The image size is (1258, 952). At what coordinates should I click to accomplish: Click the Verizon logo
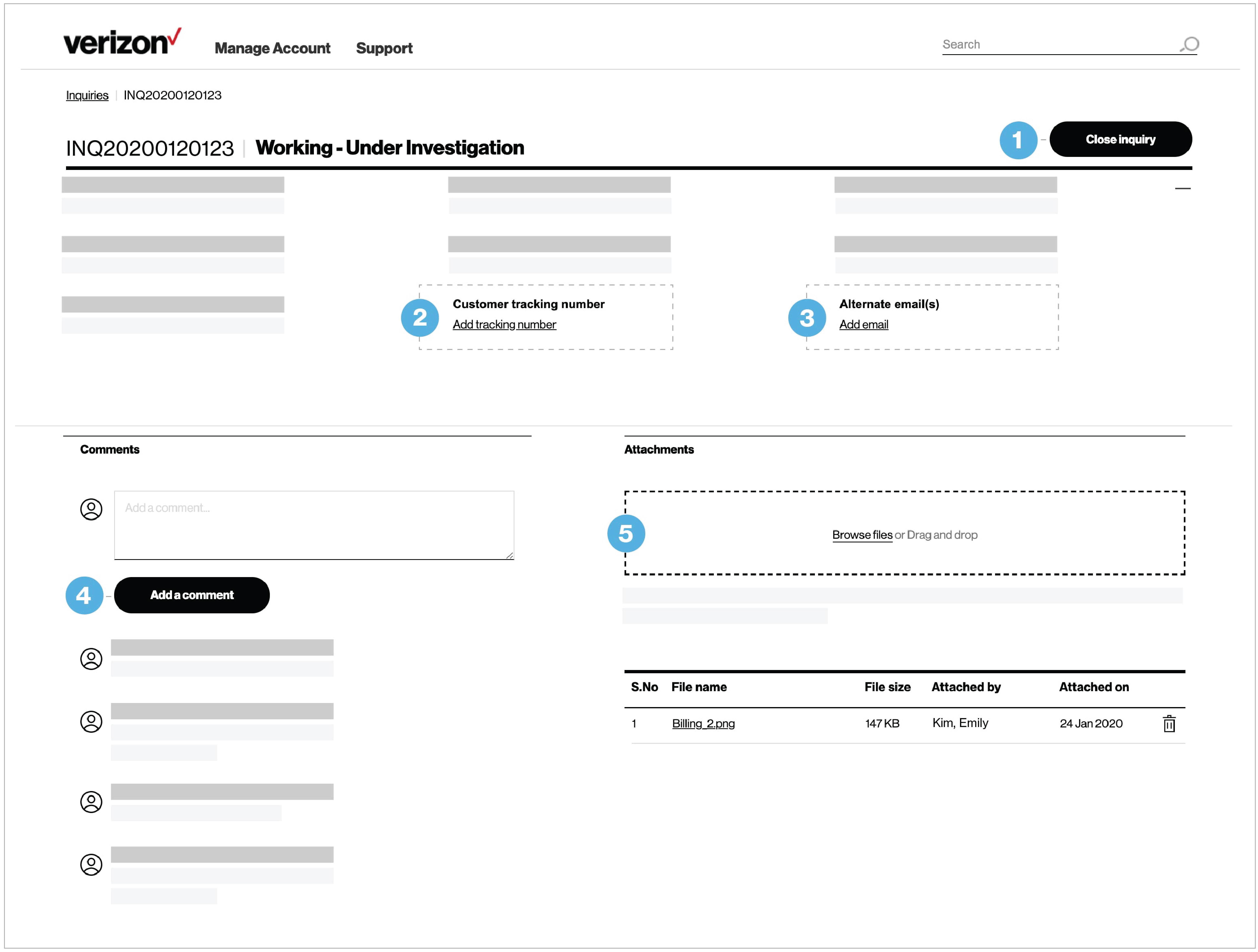[122, 43]
